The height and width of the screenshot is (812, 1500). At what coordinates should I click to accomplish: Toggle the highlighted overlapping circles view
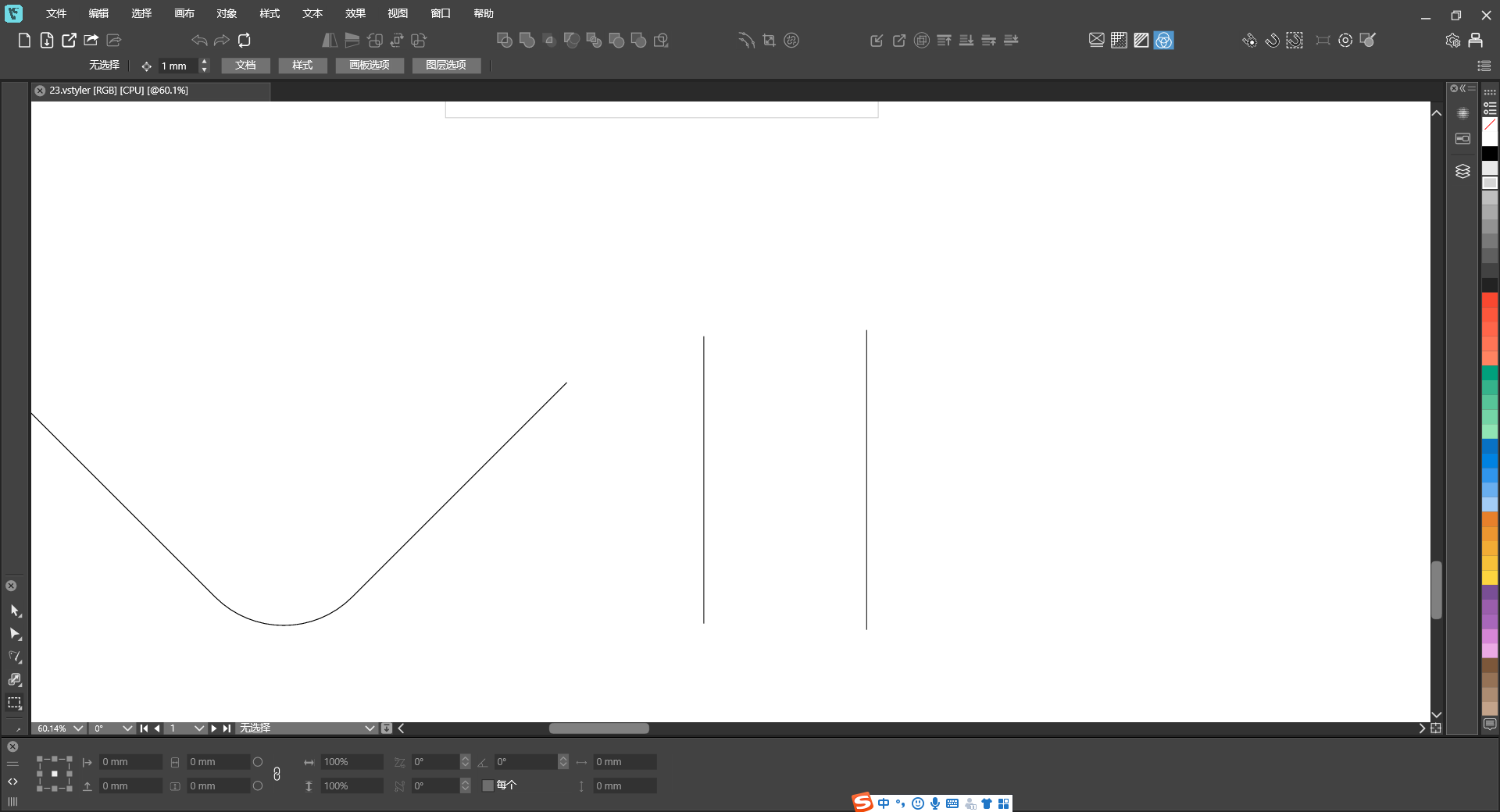(x=1164, y=40)
